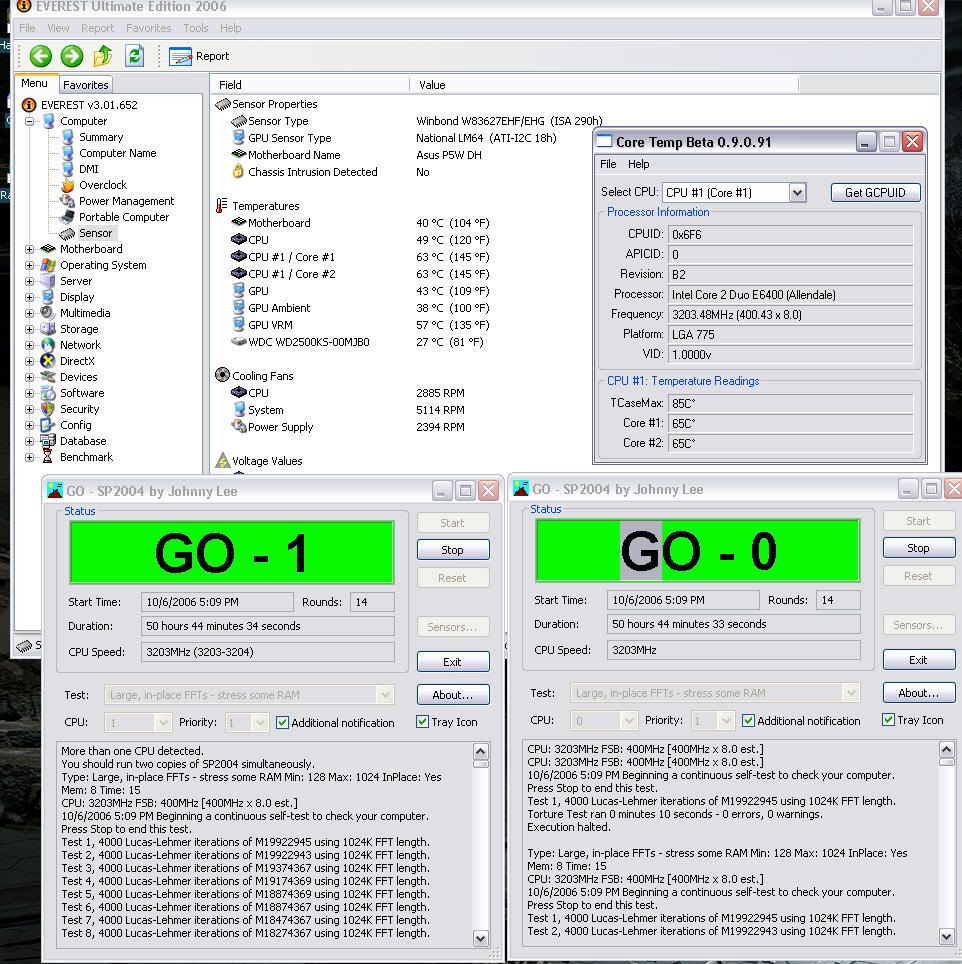Click the Network icon in the tree
This screenshot has width=962, height=964.
point(48,345)
